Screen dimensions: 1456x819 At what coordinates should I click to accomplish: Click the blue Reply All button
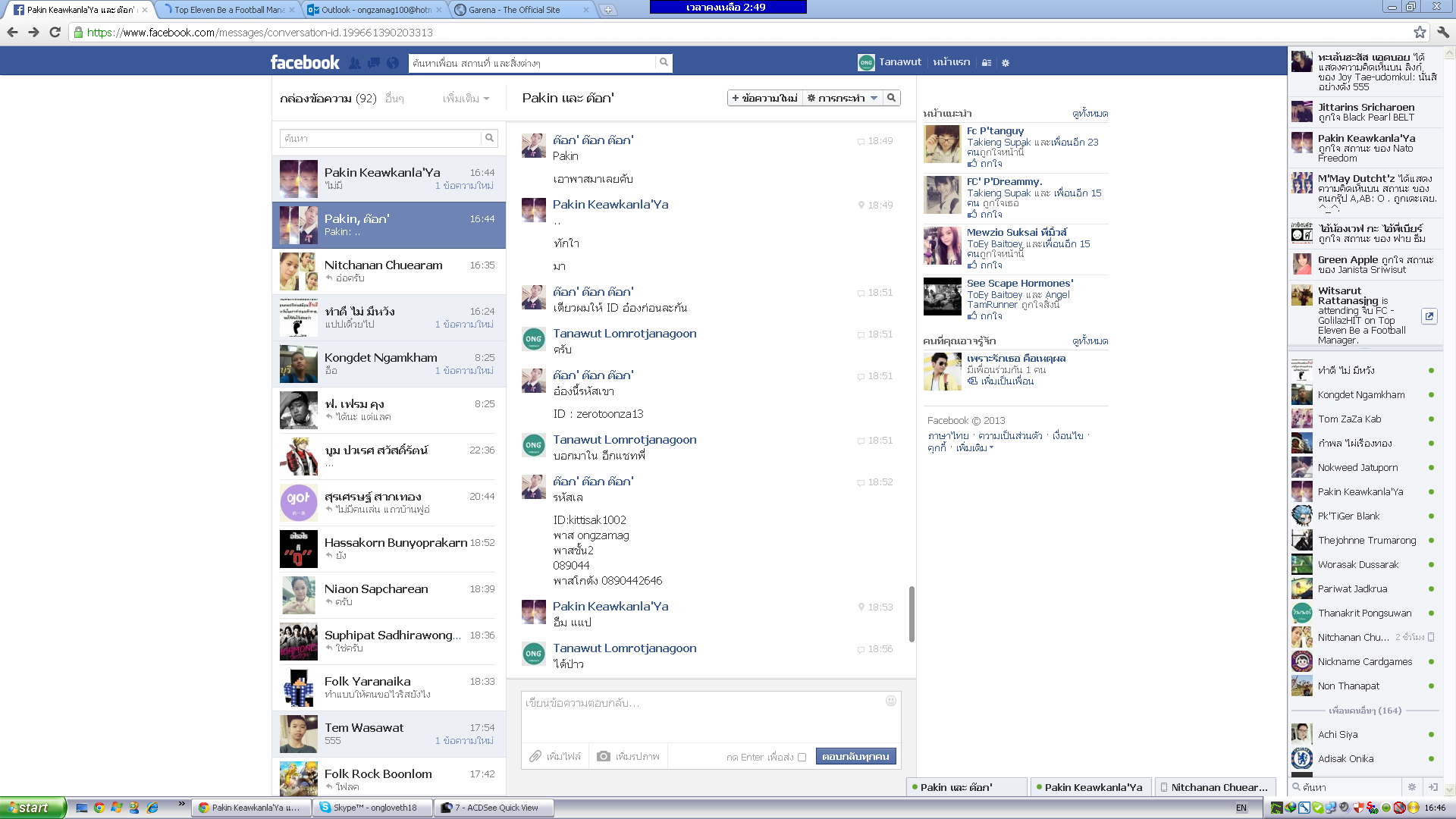click(x=855, y=756)
